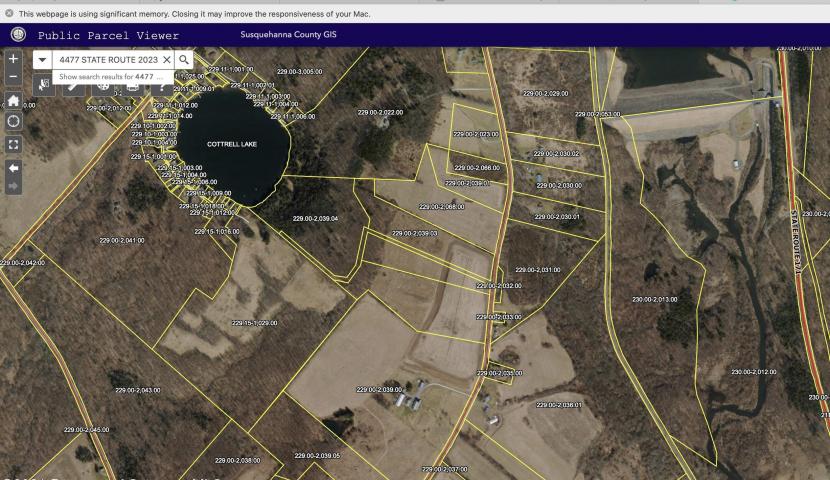Viewport: 830px width, 480px height.
Task: Click the STATE ROUTE 171 road label
Action: pos(796,242)
